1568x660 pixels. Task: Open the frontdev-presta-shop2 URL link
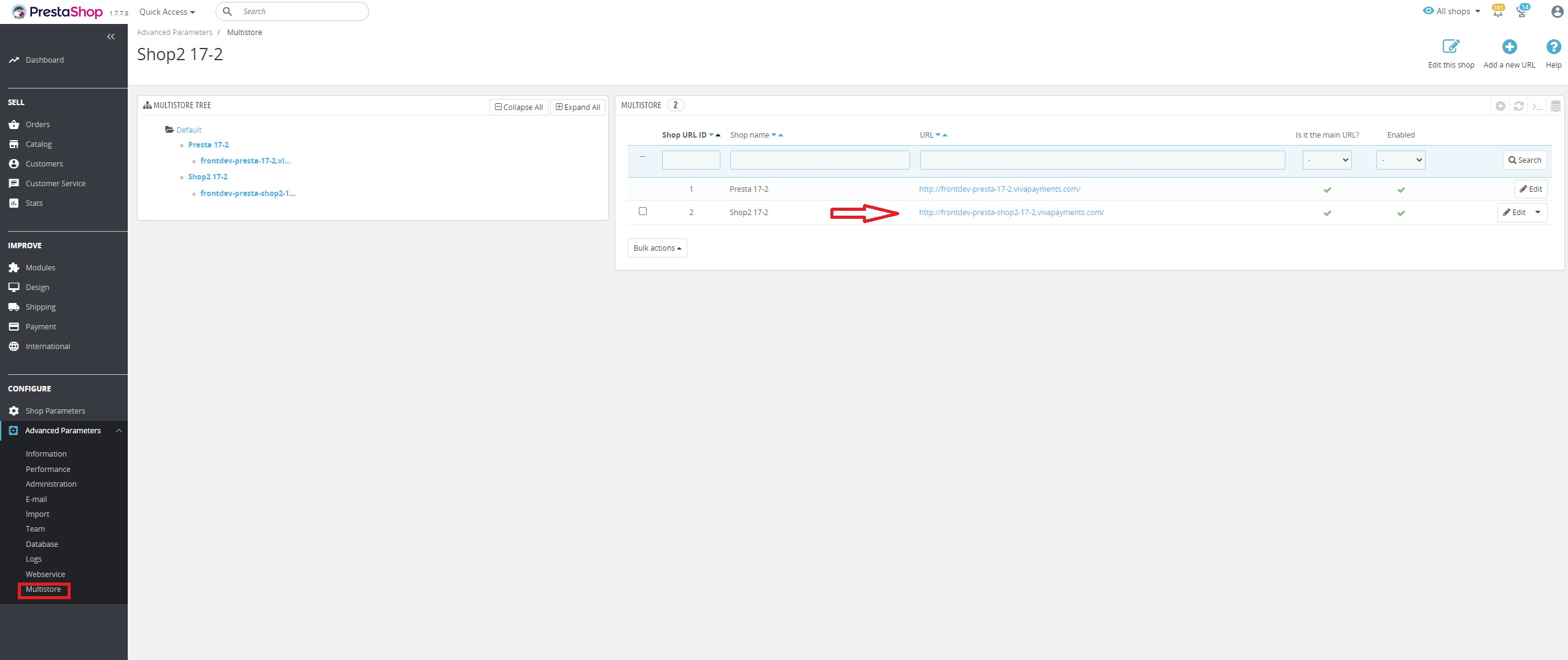coord(1011,212)
